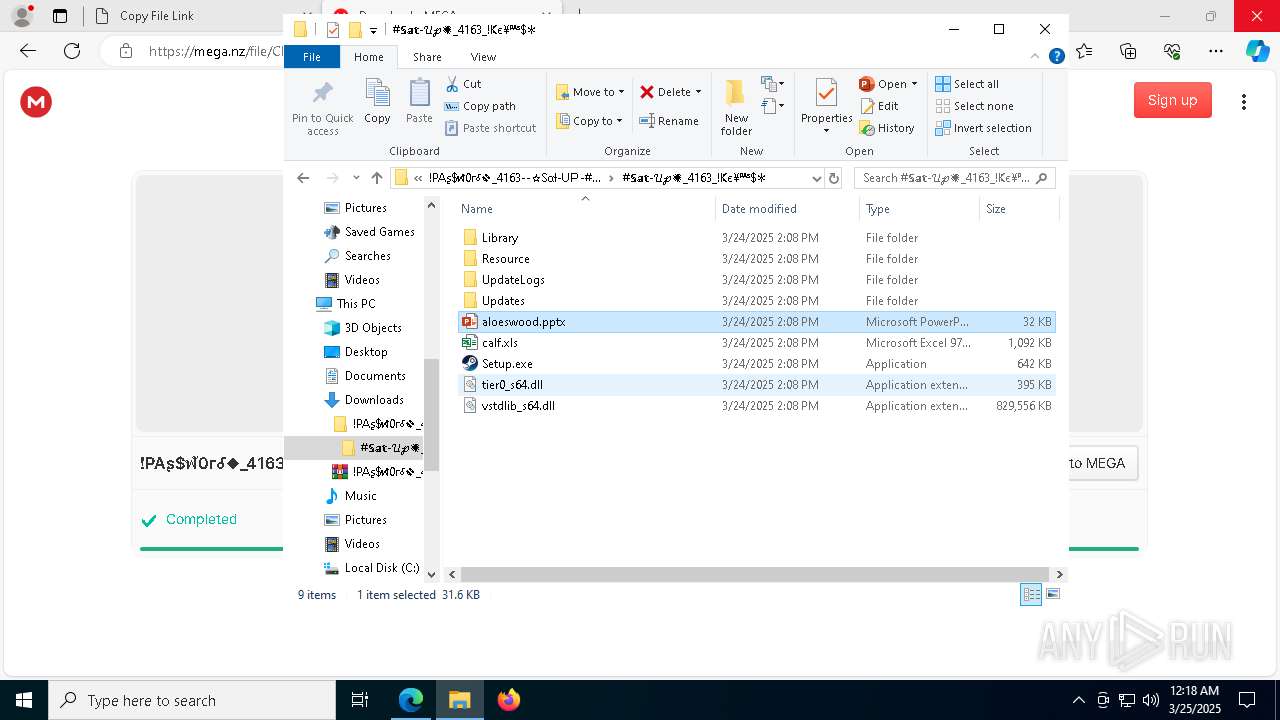Open MEGA three-dot menu in browser
The image size is (1280, 720).
click(x=1244, y=102)
